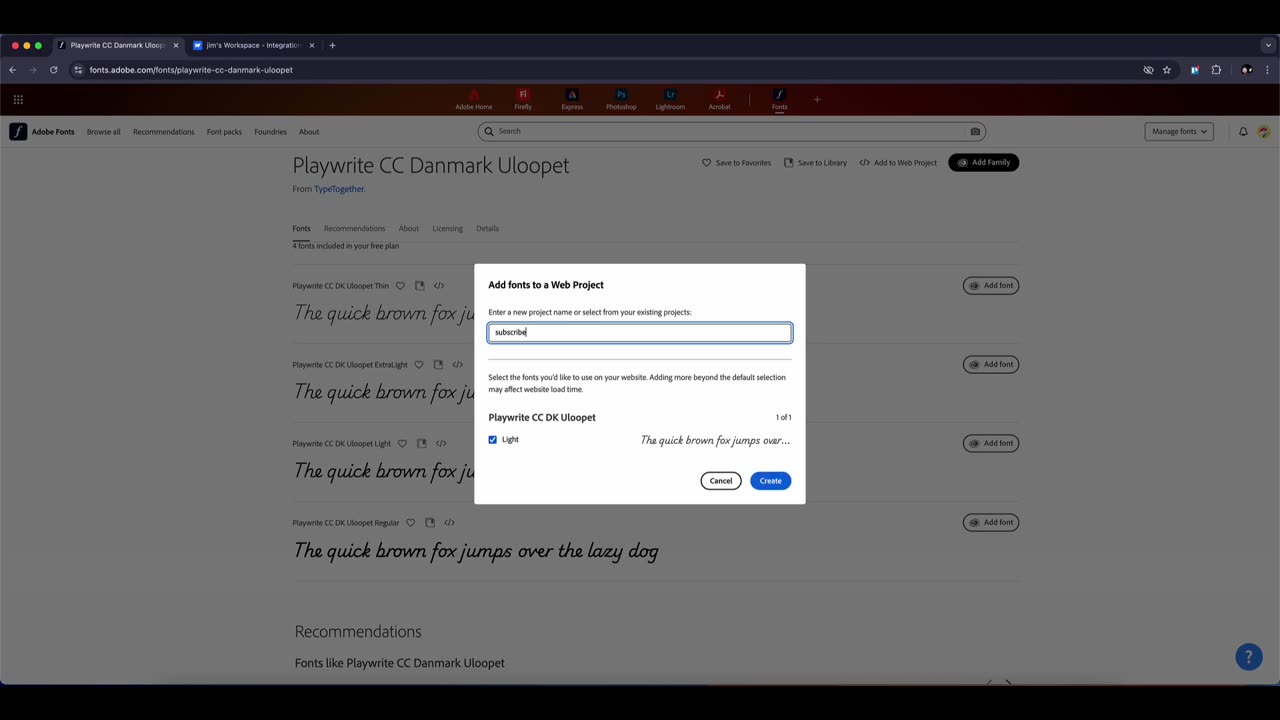Viewport: 1280px width, 720px height.
Task: Save Uloopet ExtraLight to library icon
Action: coord(438,365)
